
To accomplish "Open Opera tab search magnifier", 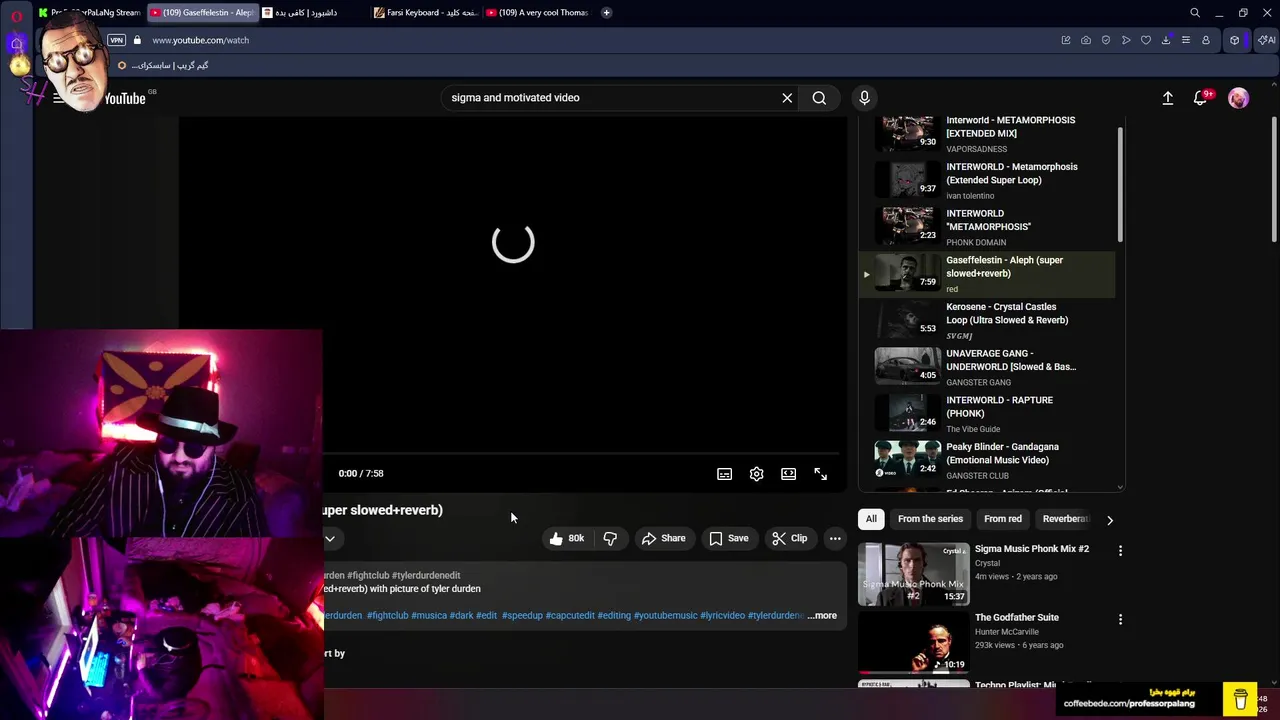I will tap(1195, 13).
